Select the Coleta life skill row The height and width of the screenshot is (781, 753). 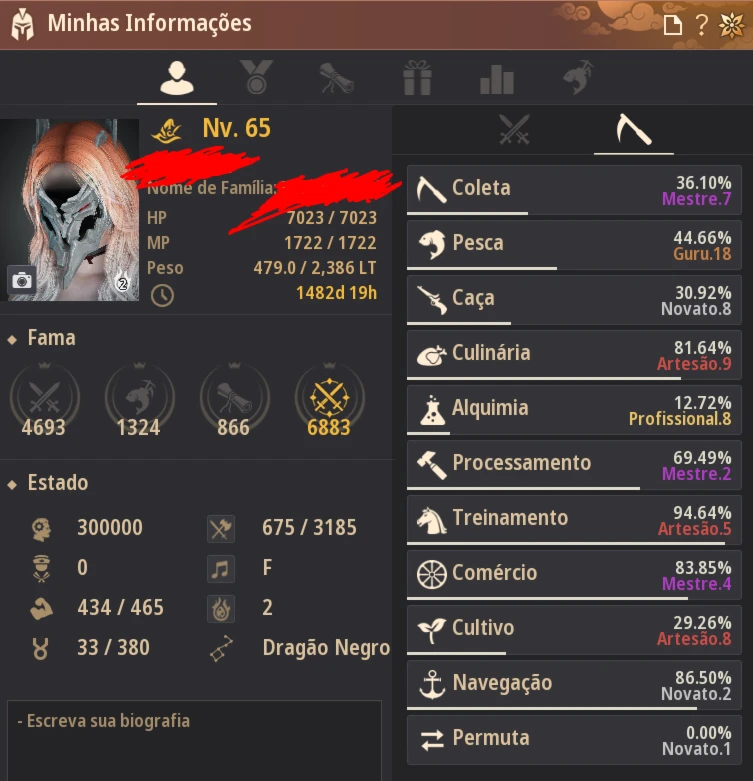(574, 190)
